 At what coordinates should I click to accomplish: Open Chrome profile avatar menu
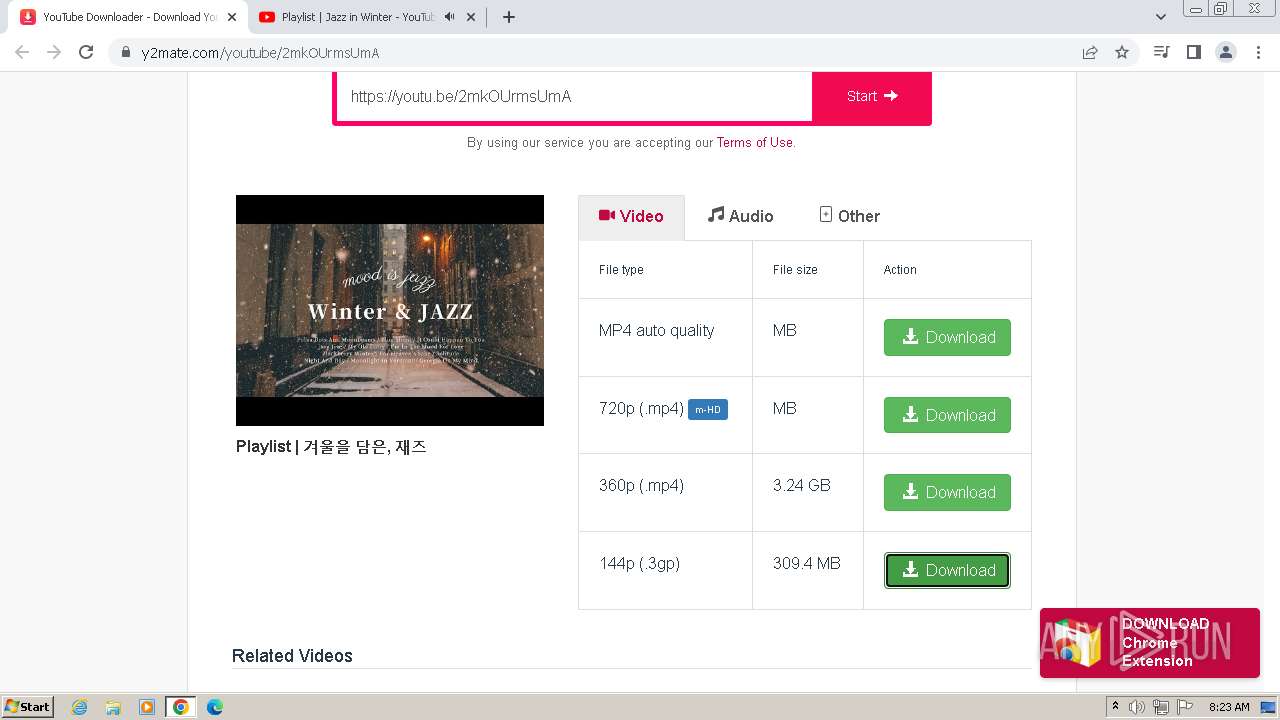(1225, 52)
